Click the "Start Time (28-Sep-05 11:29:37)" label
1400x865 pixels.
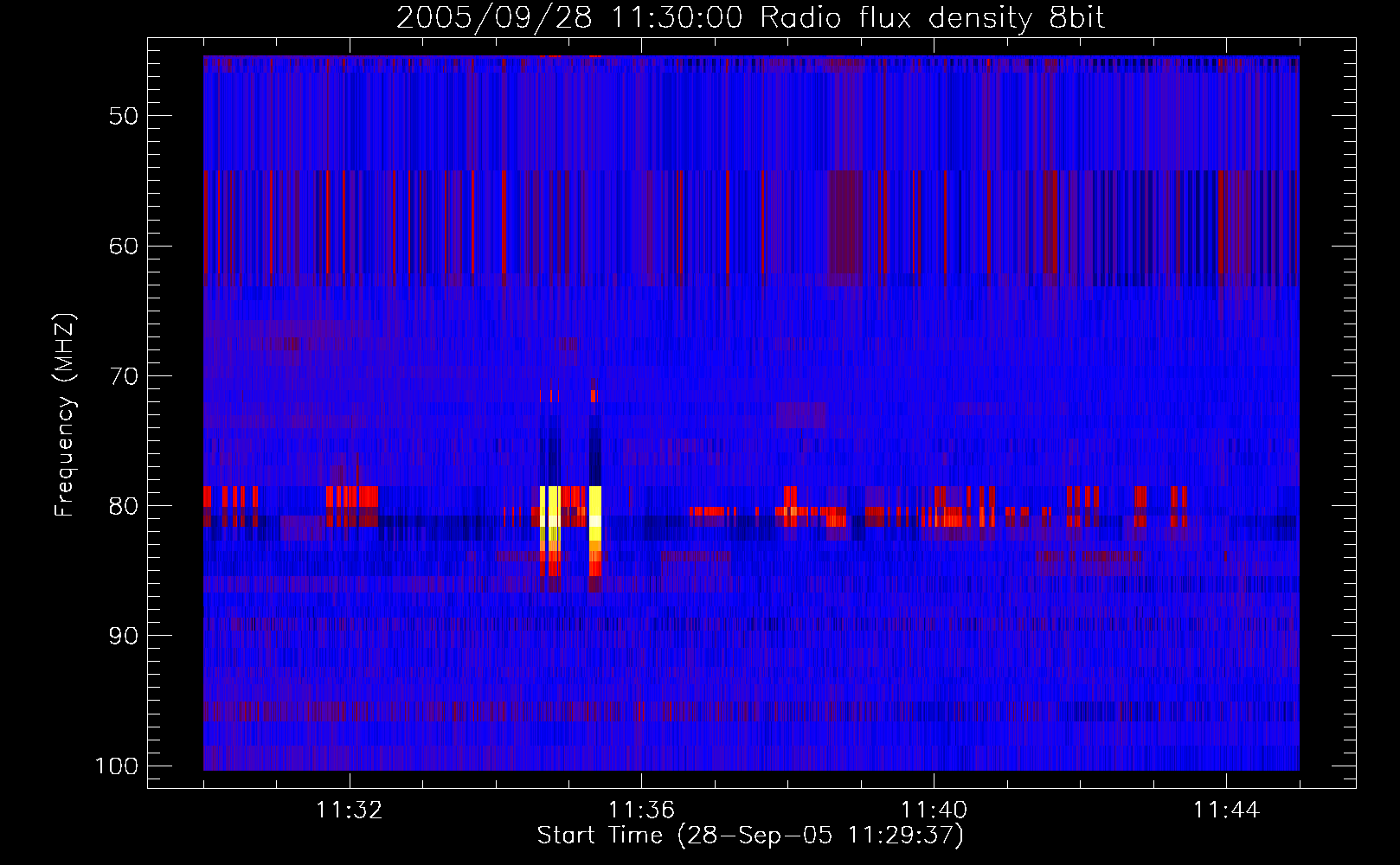[750, 836]
